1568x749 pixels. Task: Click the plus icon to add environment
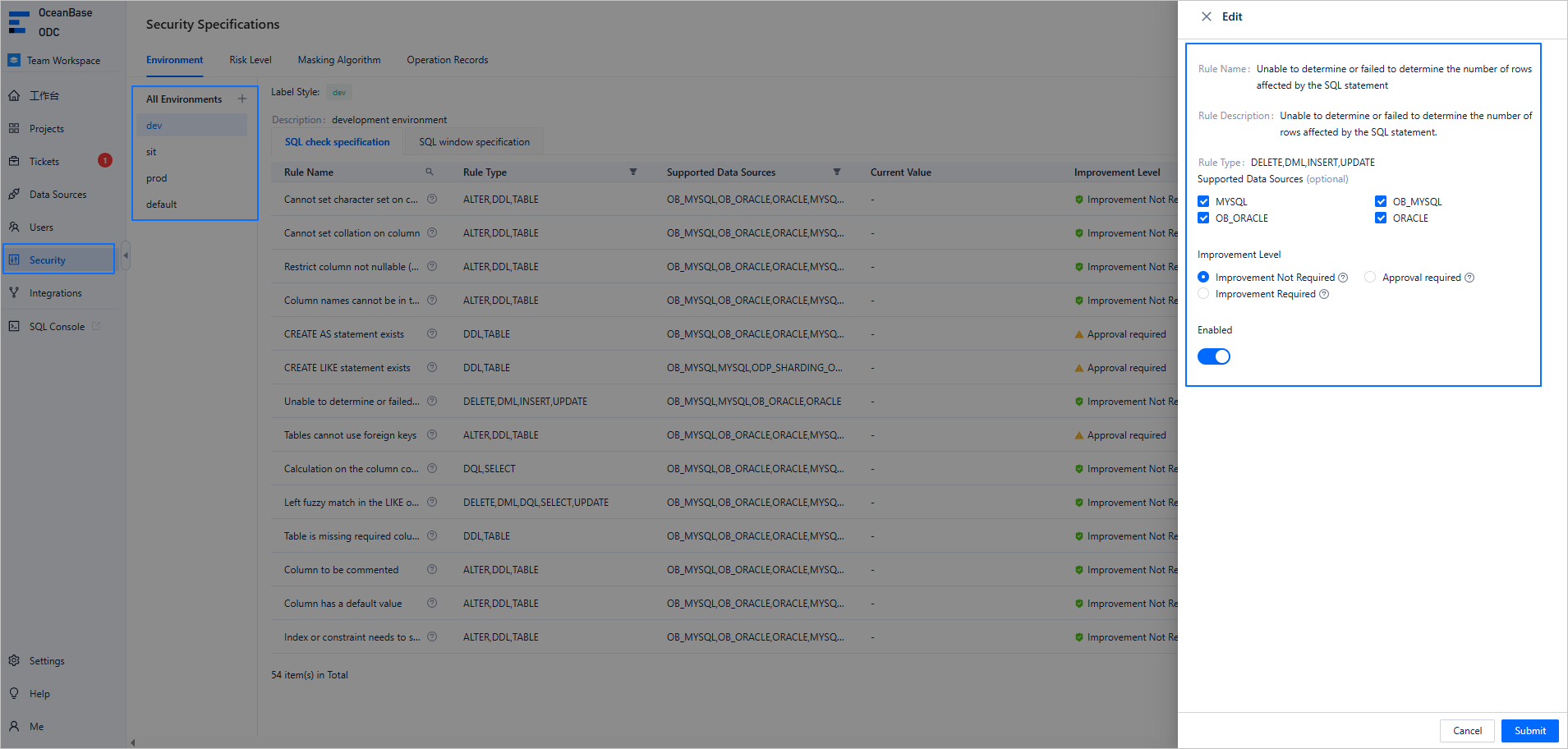242,99
